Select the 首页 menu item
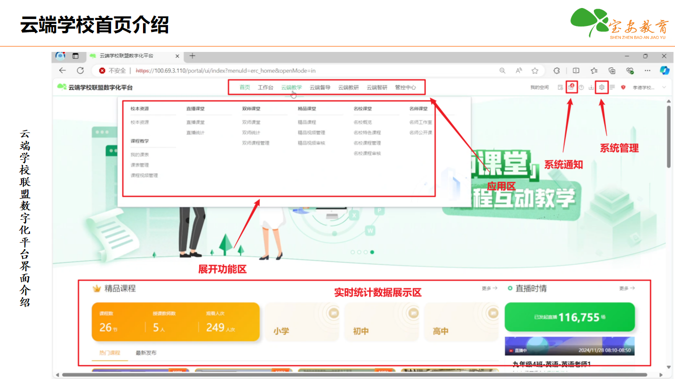The width and height of the screenshot is (675, 379). click(245, 87)
